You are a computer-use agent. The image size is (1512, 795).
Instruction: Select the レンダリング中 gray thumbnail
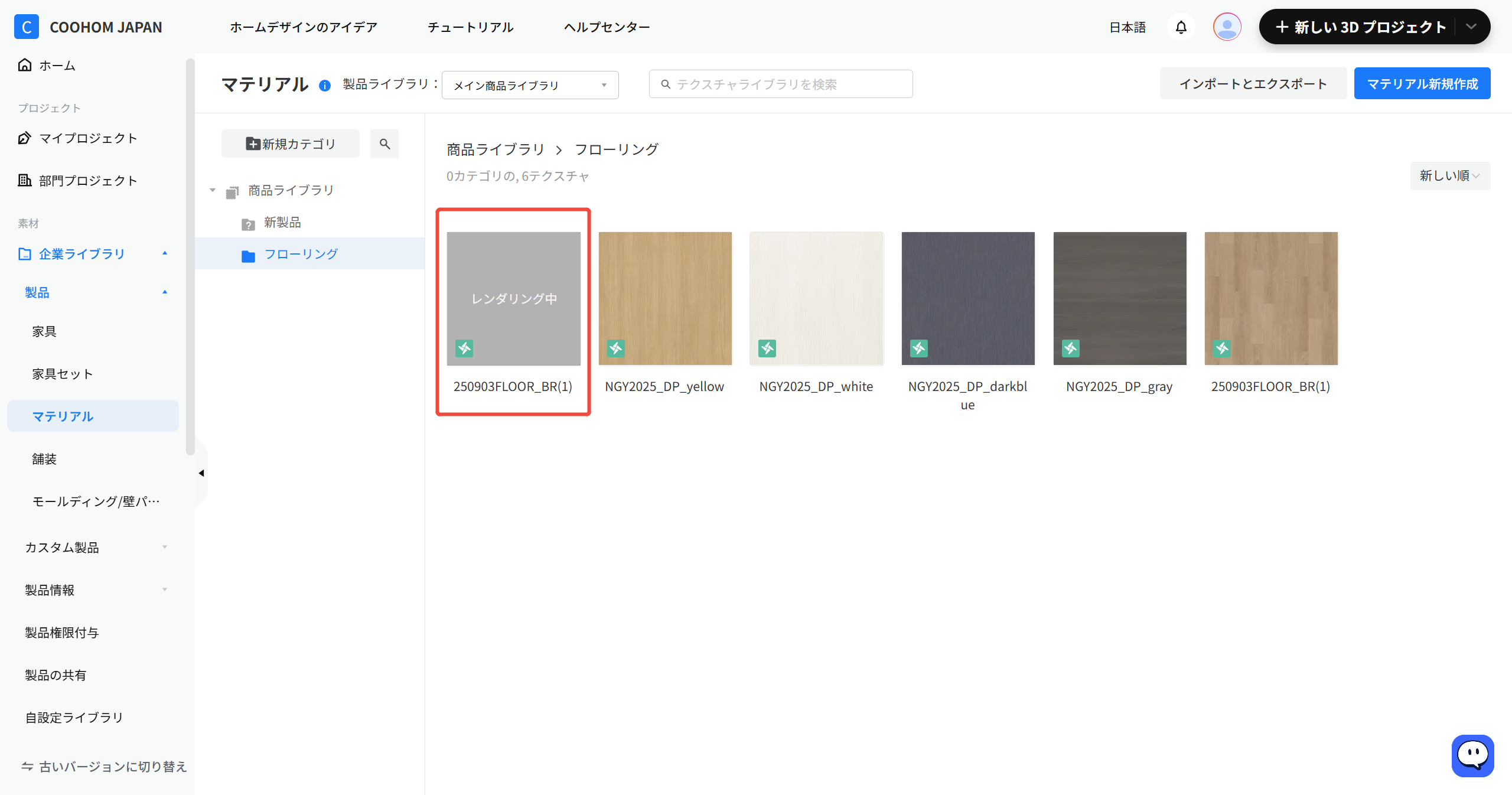pyautogui.click(x=513, y=298)
